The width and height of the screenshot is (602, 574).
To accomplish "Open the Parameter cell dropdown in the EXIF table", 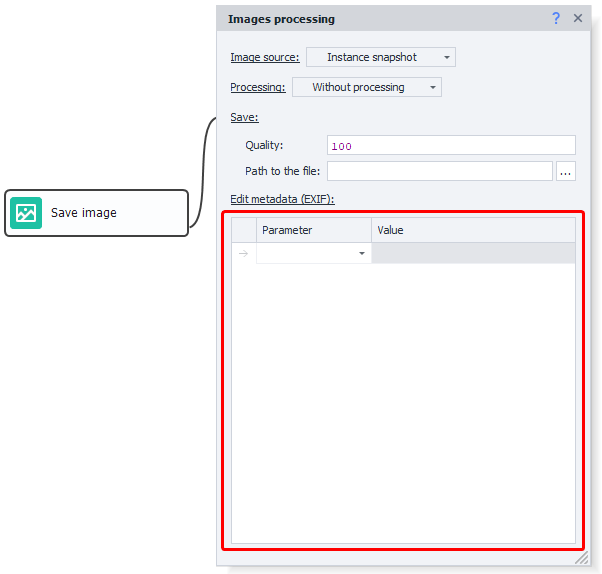I will click(361, 254).
